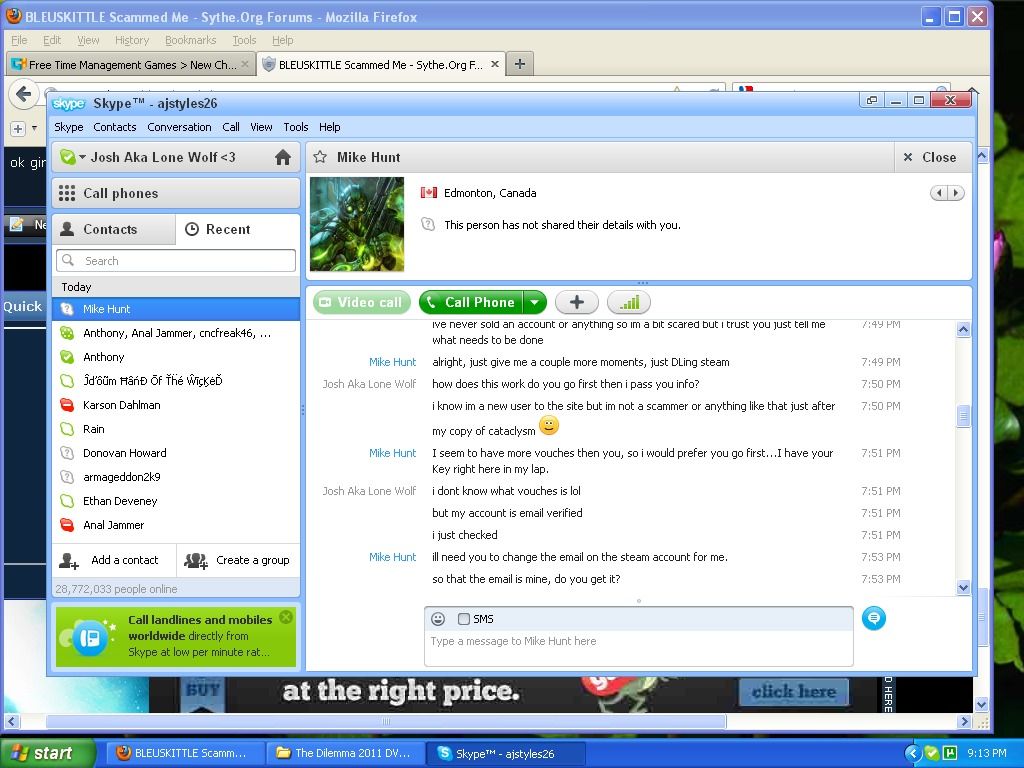Open the Tools menu in Skype
Screen dimensions: 1024x768
click(295, 127)
